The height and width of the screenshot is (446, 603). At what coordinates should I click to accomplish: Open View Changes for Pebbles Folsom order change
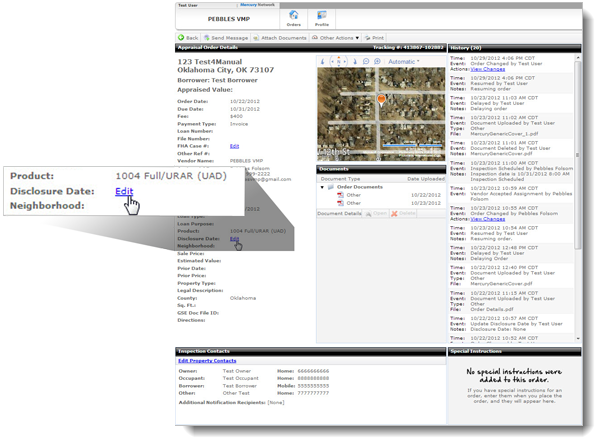click(x=487, y=219)
